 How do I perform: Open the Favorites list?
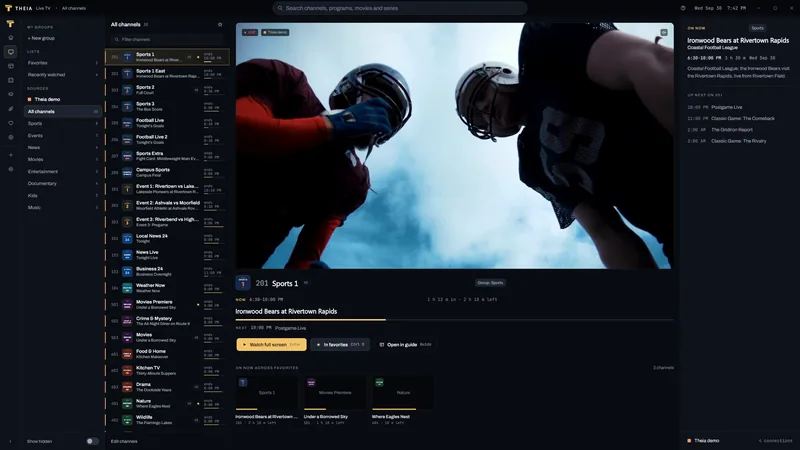click(x=62, y=63)
